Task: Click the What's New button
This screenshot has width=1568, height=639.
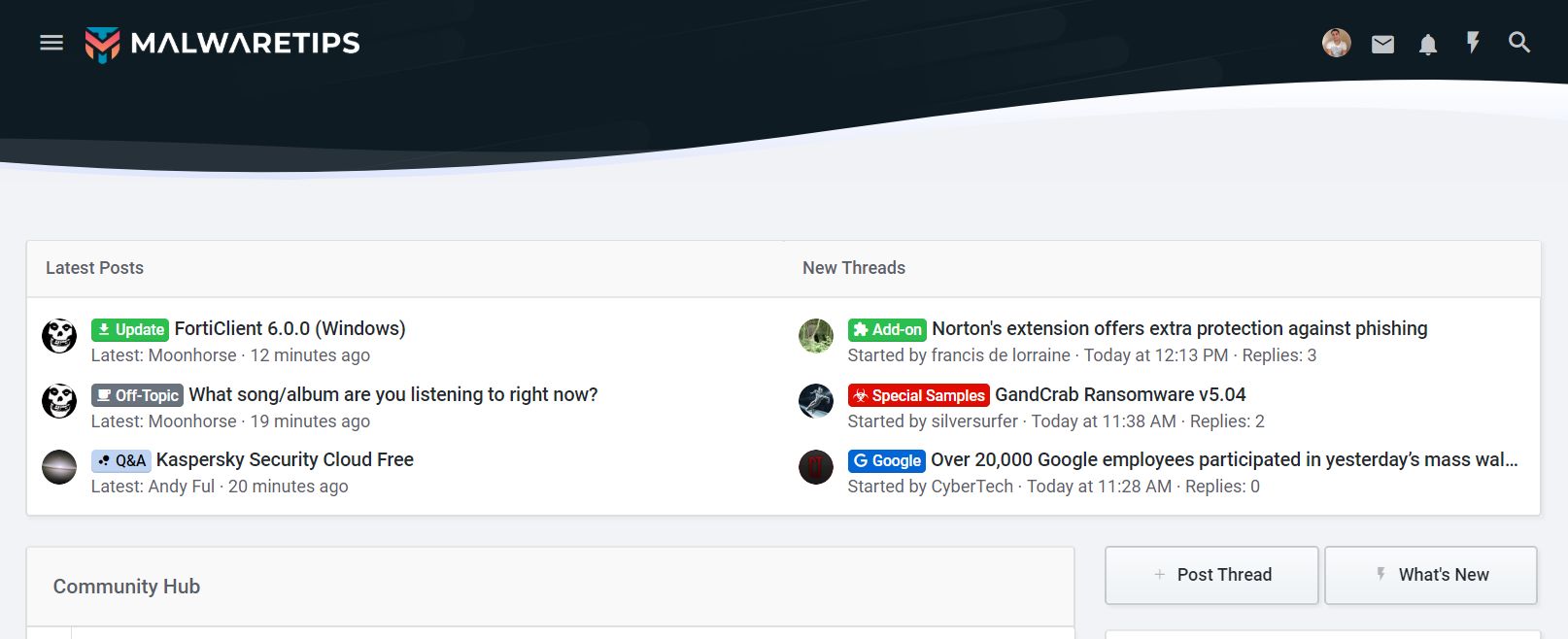Action: pyautogui.click(x=1431, y=575)
